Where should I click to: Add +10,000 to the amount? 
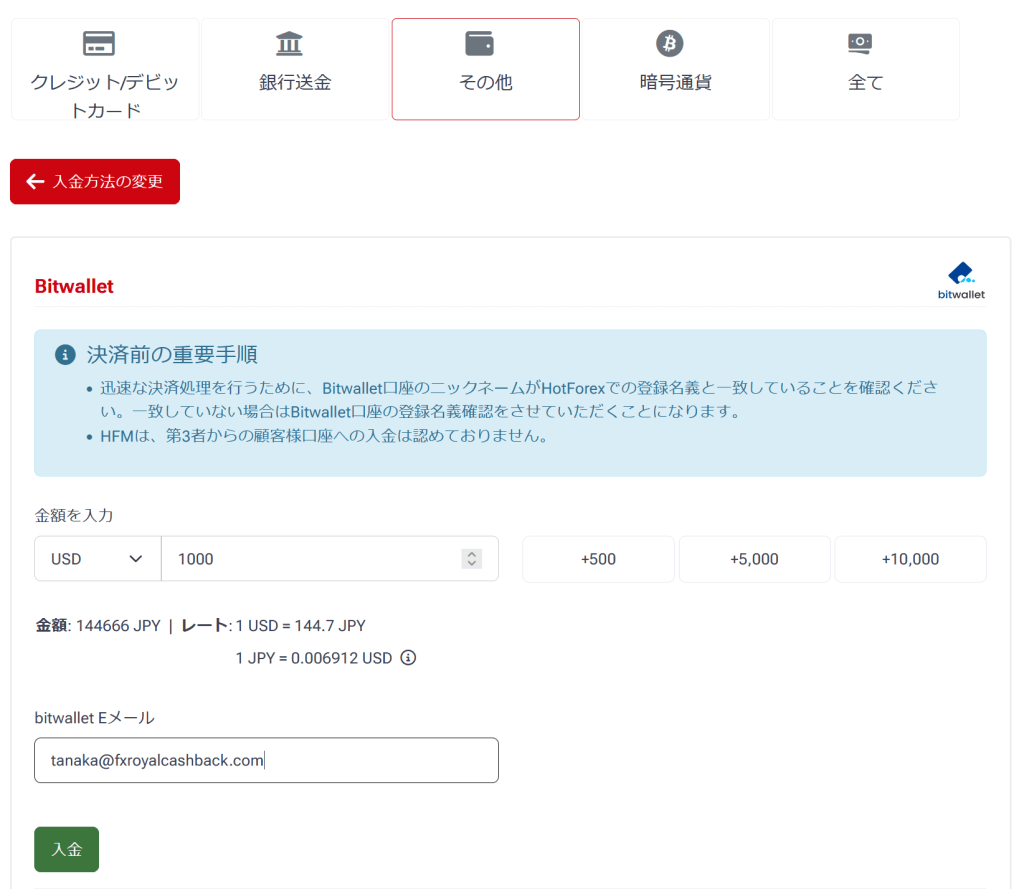pos(910,559)
